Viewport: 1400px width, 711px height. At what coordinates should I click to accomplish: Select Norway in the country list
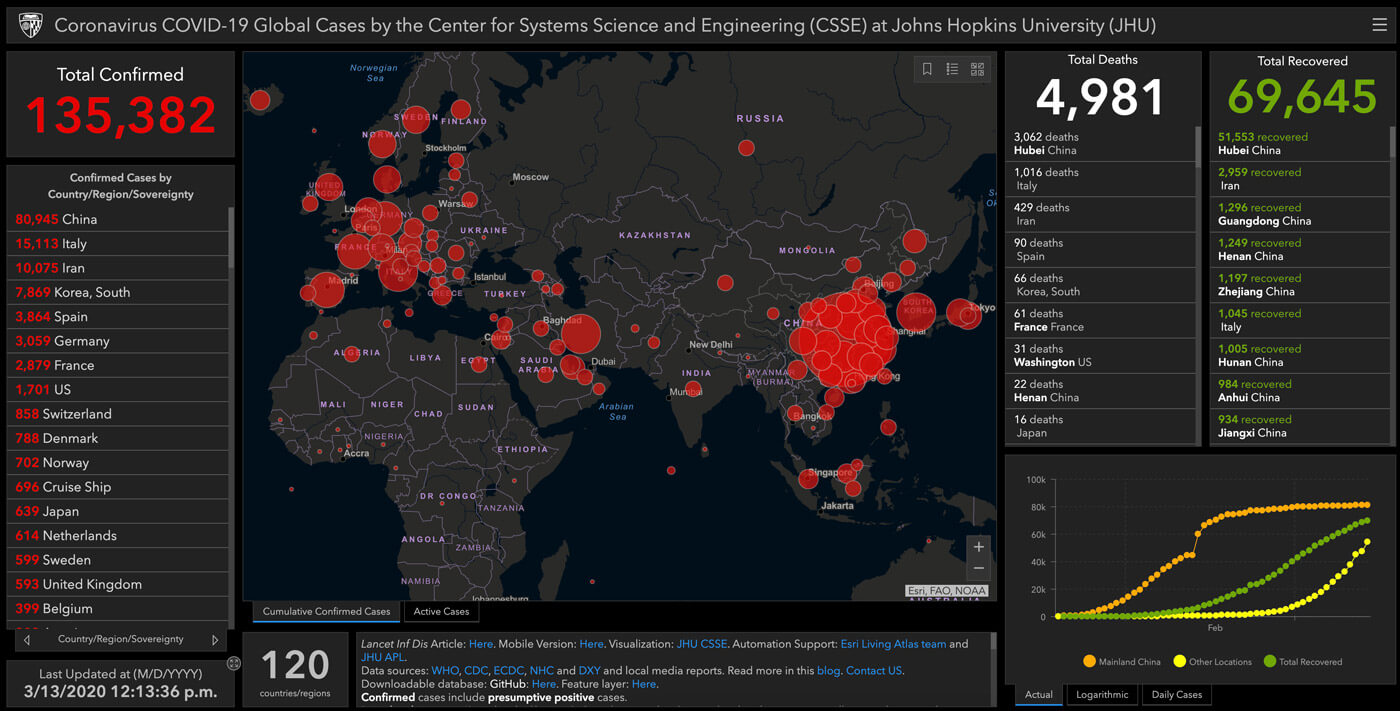pos(120,462)
